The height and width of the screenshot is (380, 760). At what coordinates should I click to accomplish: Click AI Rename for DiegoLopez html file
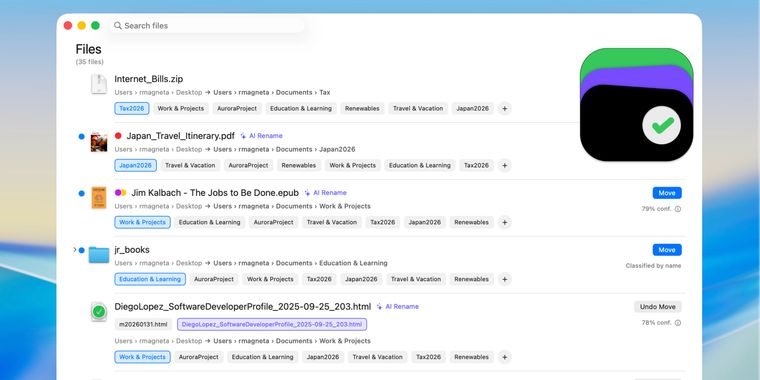pos(397,307)
